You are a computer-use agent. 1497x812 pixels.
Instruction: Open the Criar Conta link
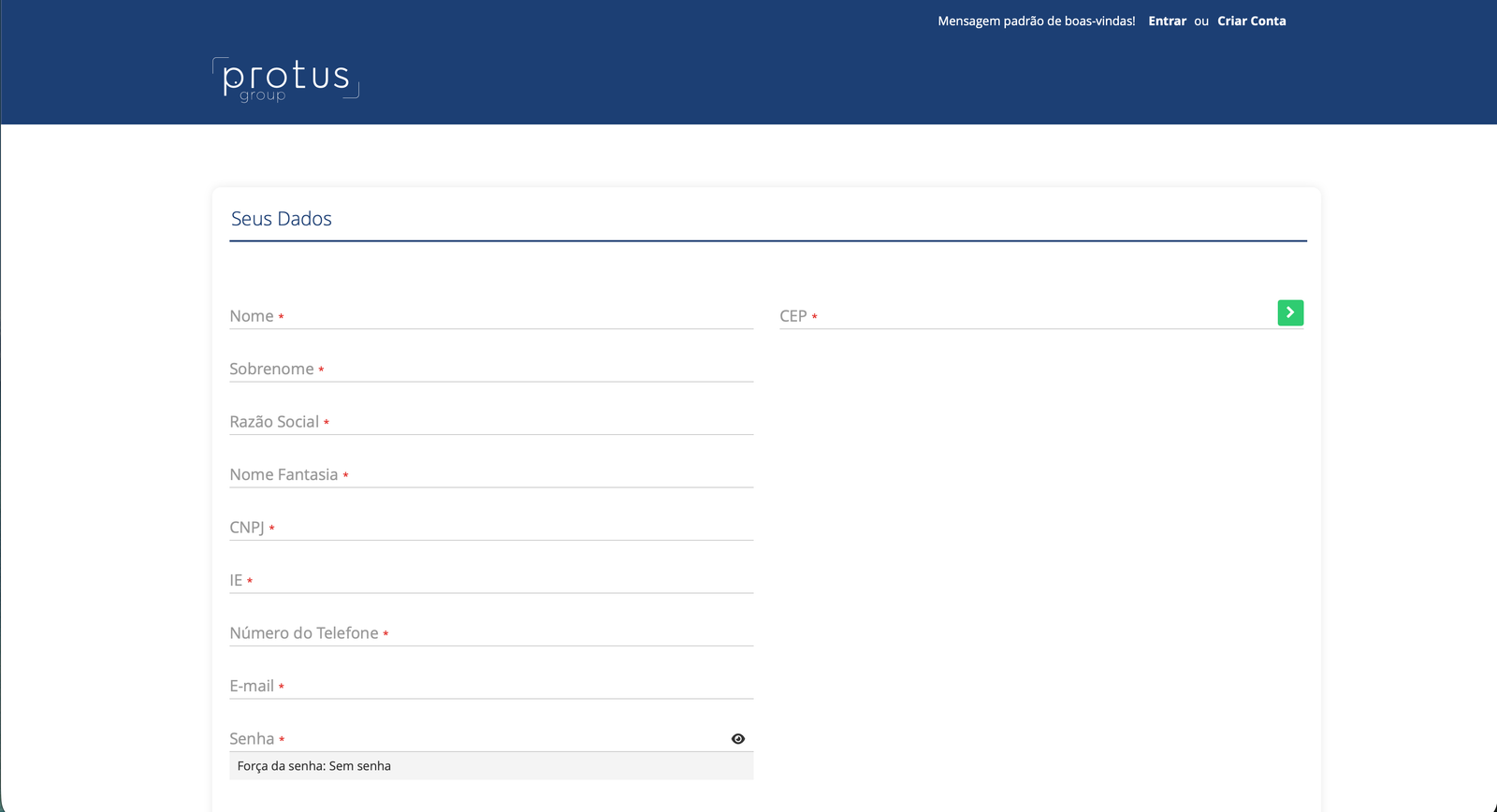pos(1251,21)
